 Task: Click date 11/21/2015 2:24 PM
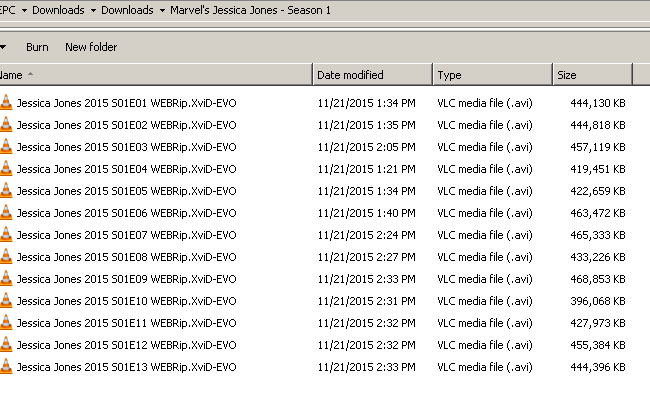[366, 235]
